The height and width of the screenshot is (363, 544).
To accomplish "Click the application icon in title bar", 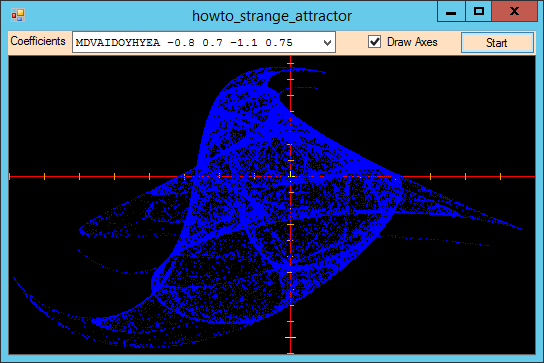I will [x=18, y=15].
